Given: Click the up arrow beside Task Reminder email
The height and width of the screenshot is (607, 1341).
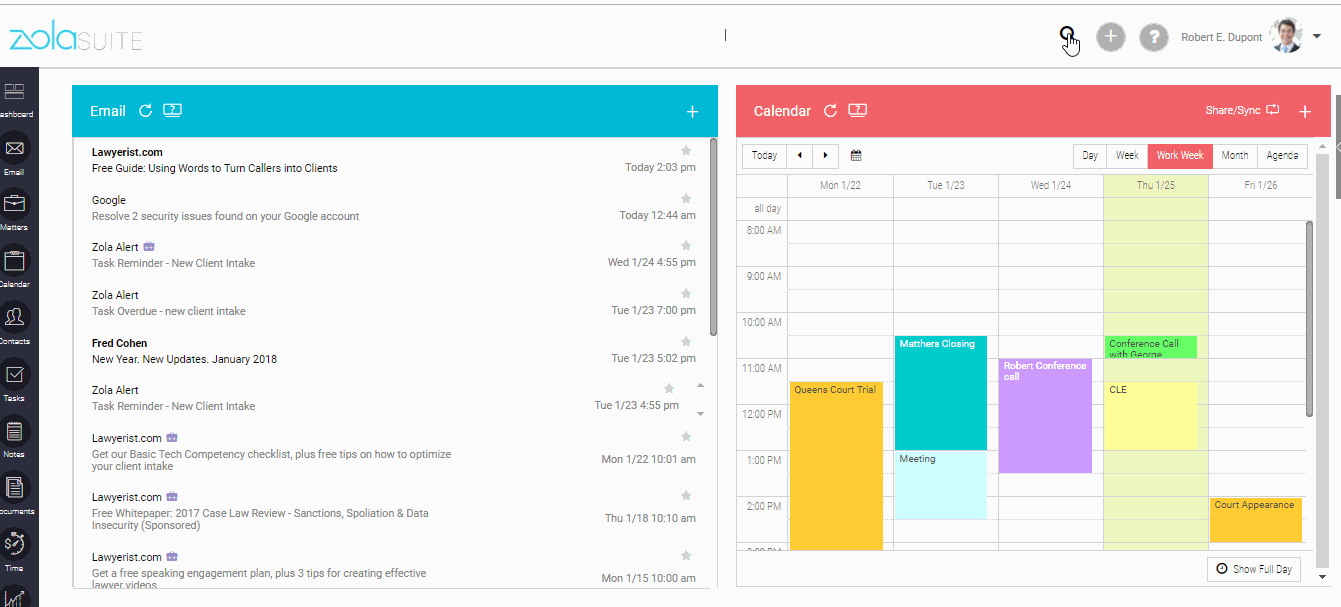Looking at the screenshot, I should coord(700,385).
